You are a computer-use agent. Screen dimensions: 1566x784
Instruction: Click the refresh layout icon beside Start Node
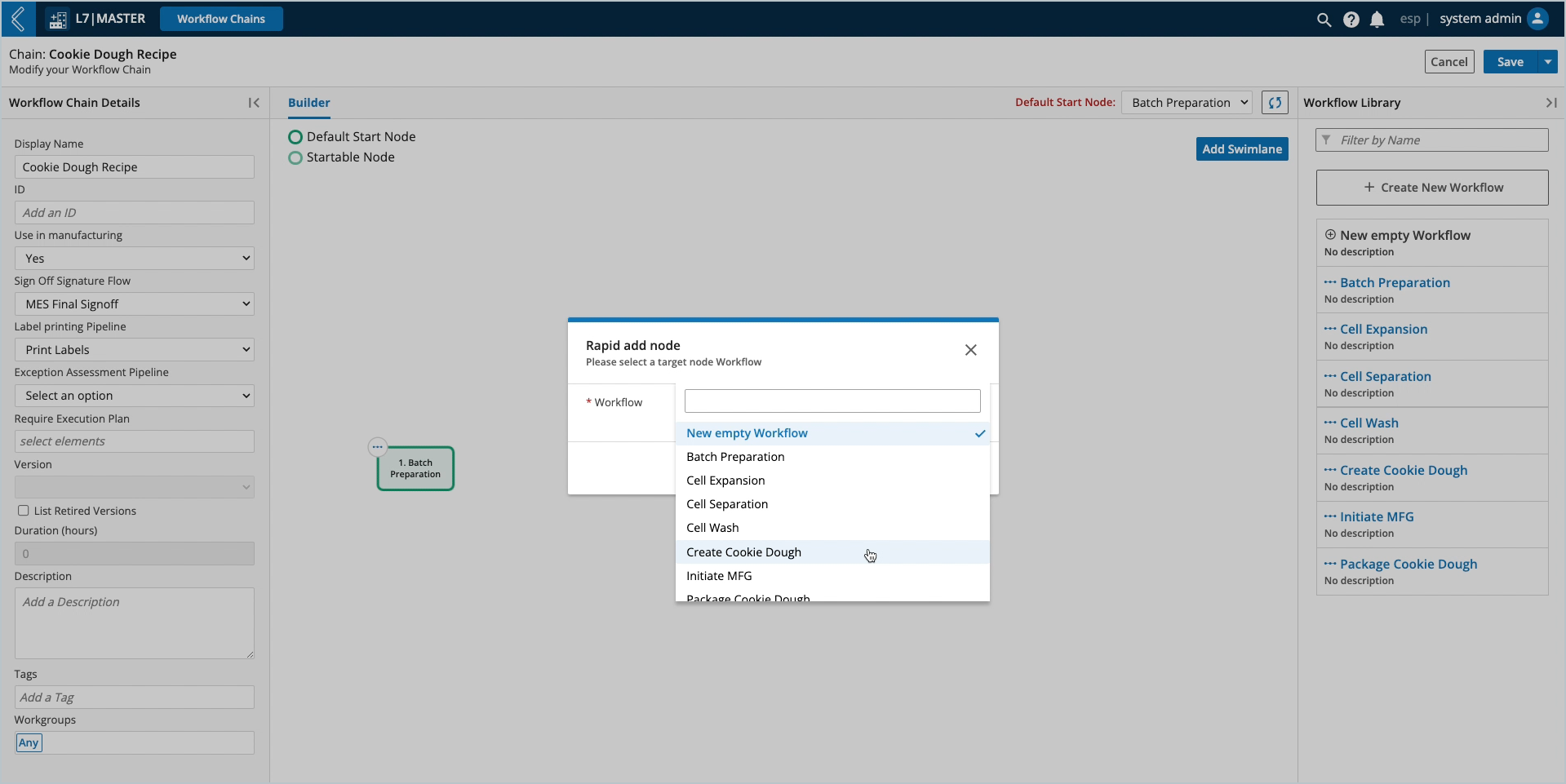coord(1275,103)
